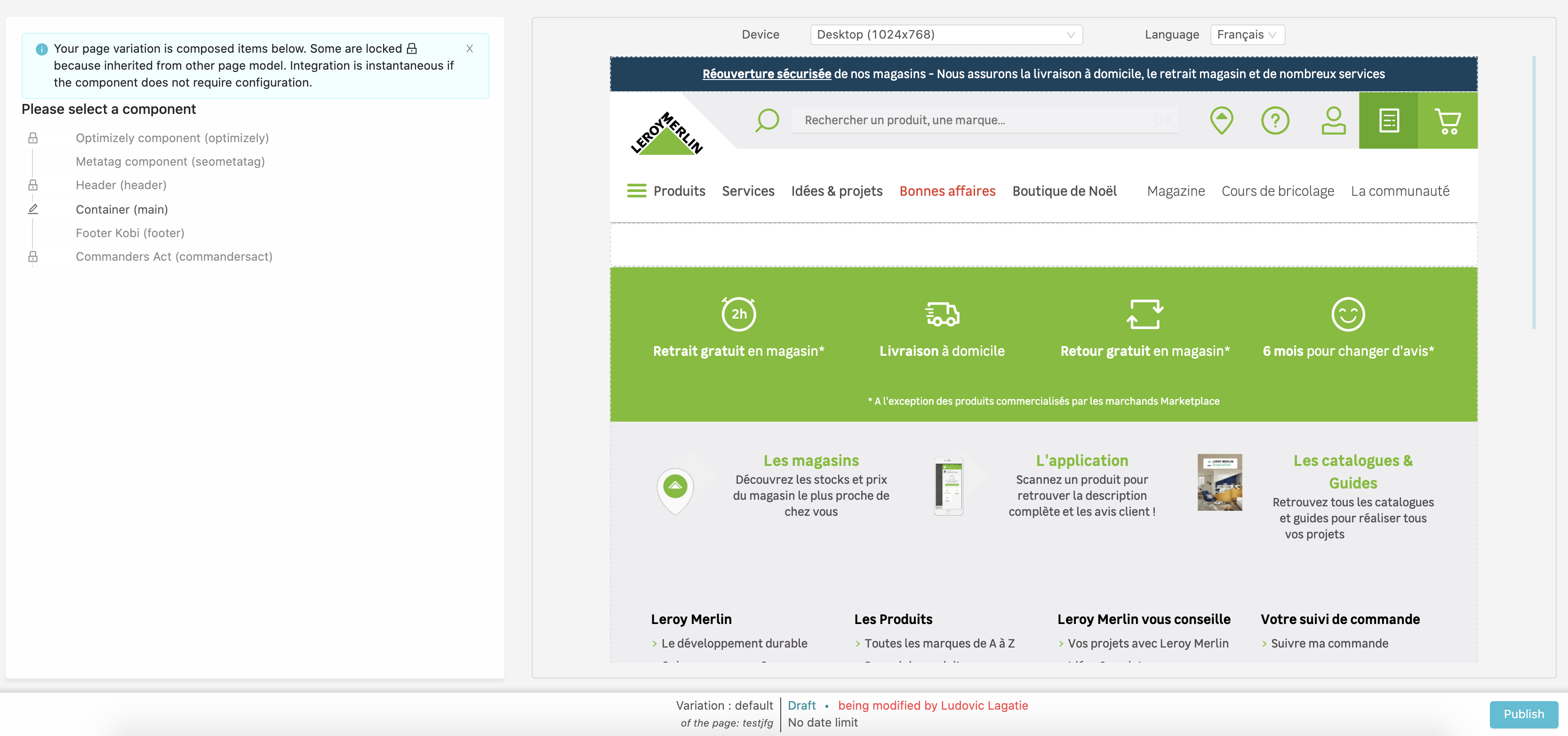Click lock icon beside Optimizely component
Screen dimensions: 1568x736
[33, 138]
